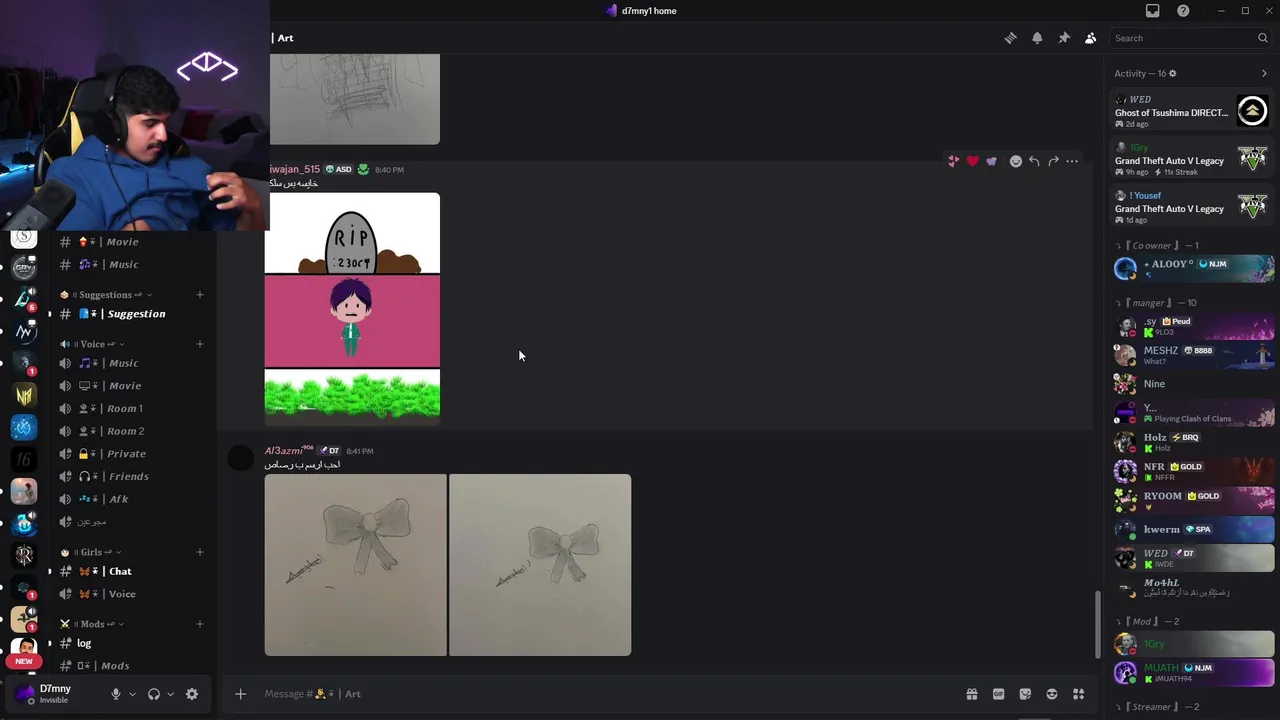This screenshot has width=1280, height=720.
Task: Forward the hovered message
Action: click(x=1054, y=161)
